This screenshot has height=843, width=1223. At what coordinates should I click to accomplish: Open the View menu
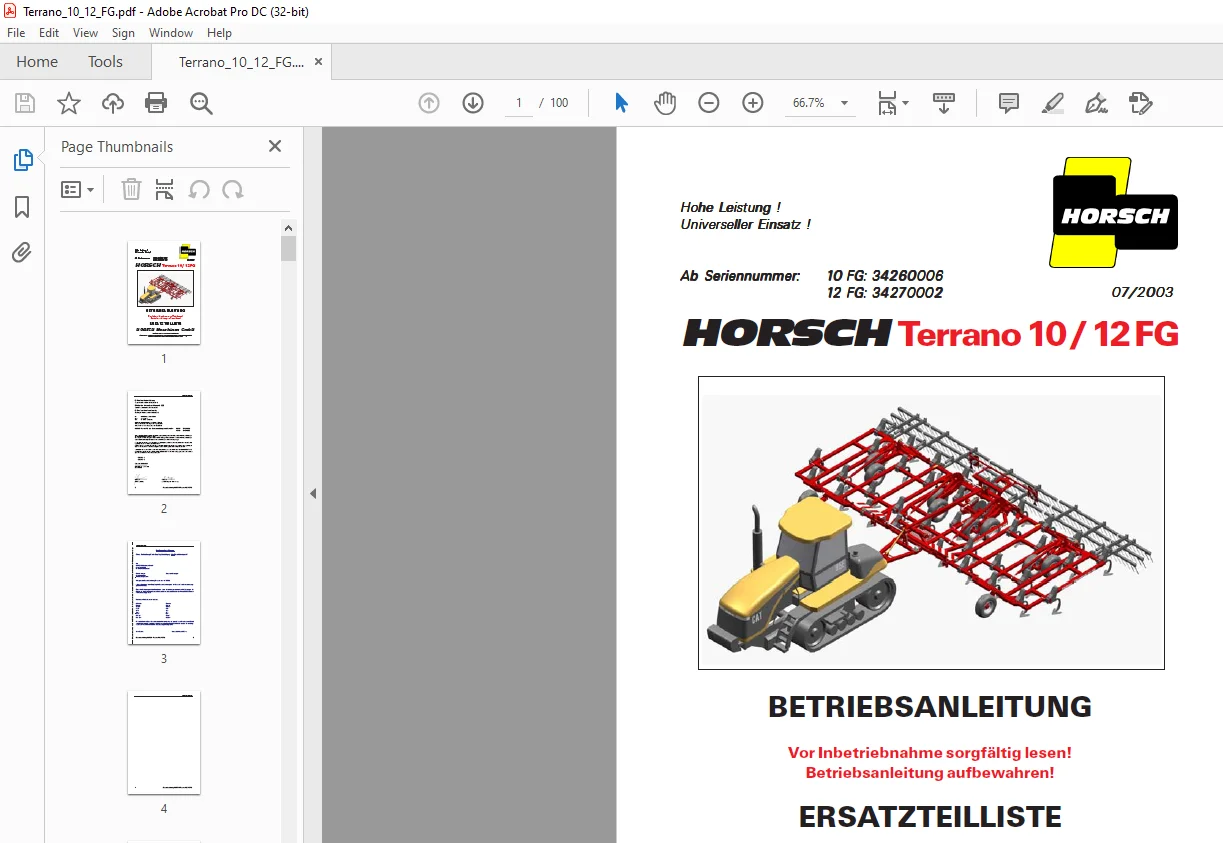(85, 33)
